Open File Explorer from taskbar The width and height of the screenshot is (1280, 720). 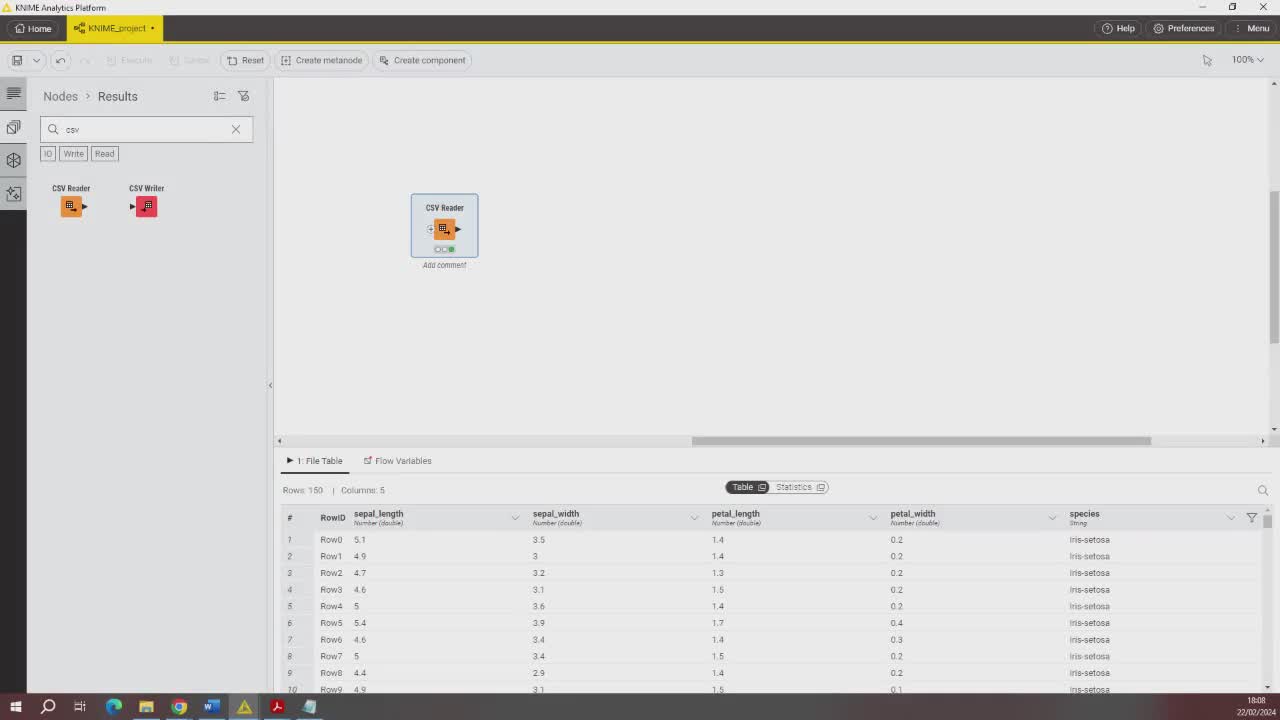(x=146, y=707)
